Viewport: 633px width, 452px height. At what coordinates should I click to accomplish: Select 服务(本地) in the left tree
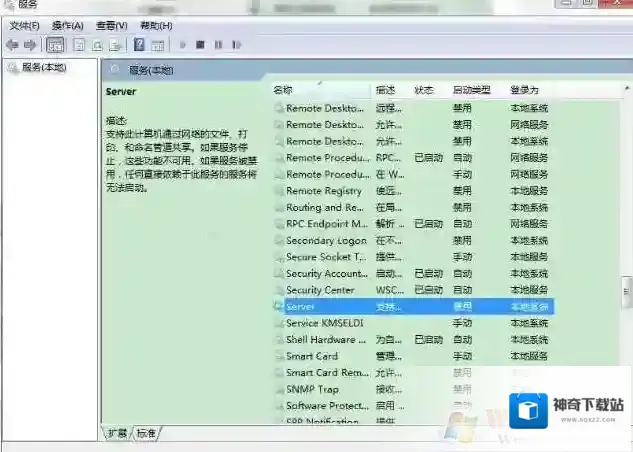coord(43,68)
